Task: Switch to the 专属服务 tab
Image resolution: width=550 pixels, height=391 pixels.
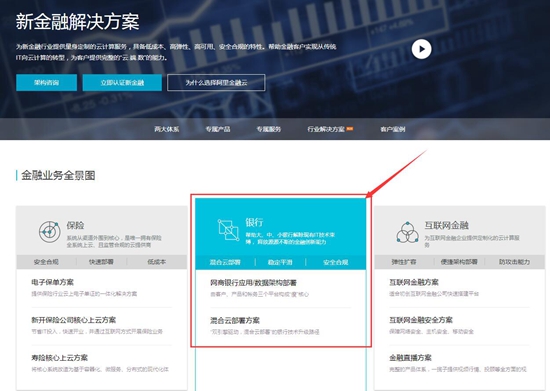Action: [x=269, y=129]
